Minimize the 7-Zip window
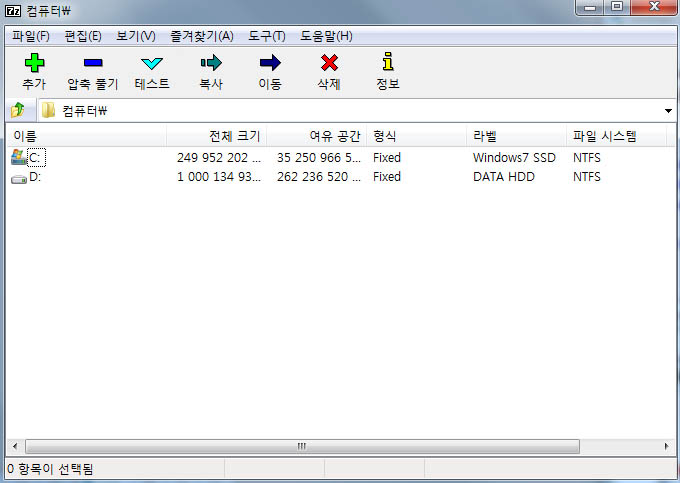680x483 pixels. pos(590,7)
